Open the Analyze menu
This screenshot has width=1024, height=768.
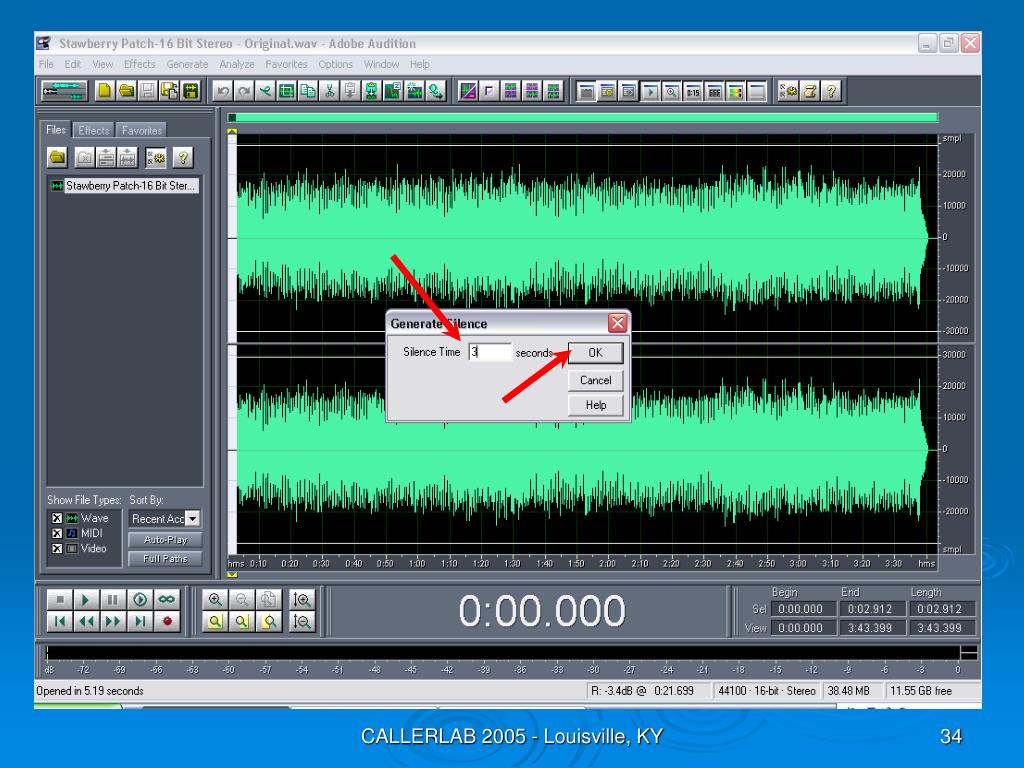(236, 64)
